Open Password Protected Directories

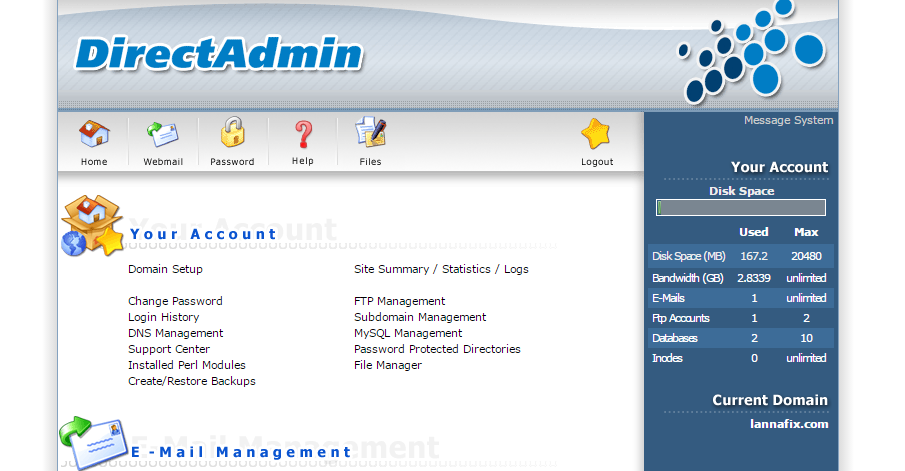click(x=437, y=349)
